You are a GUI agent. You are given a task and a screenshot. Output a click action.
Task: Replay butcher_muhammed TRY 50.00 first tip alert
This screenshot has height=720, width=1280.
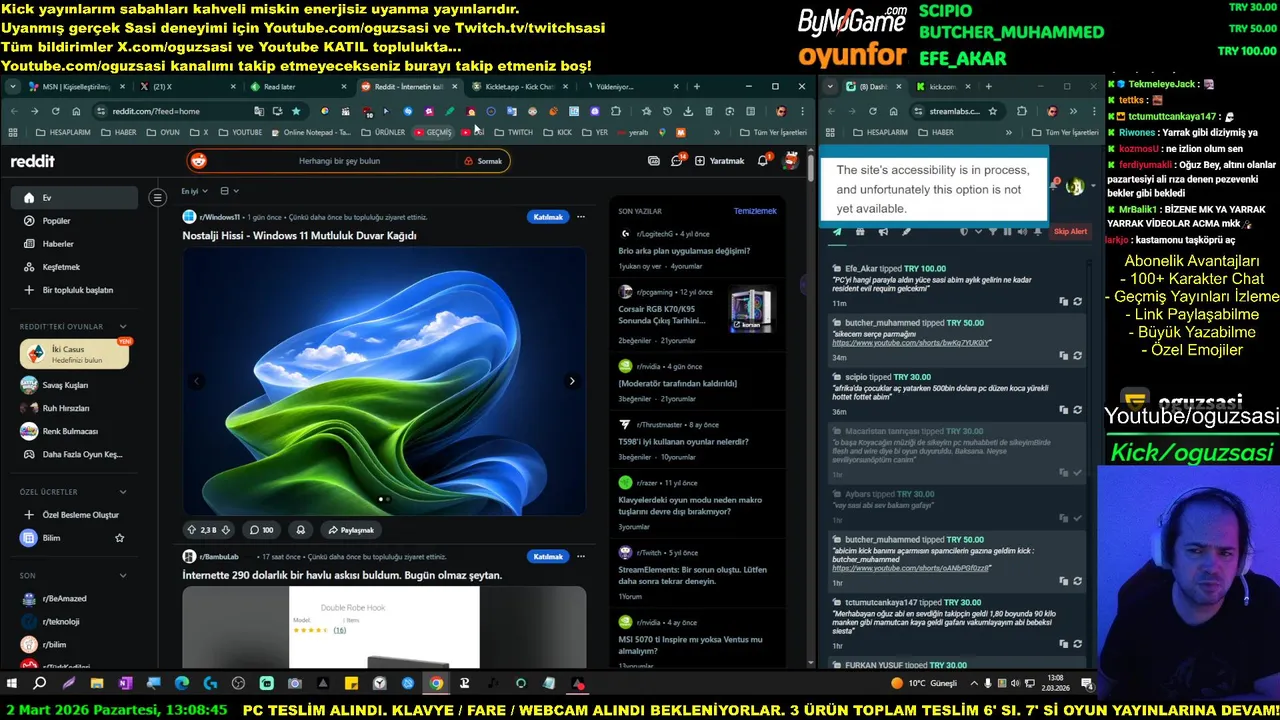pos(1078,355)
